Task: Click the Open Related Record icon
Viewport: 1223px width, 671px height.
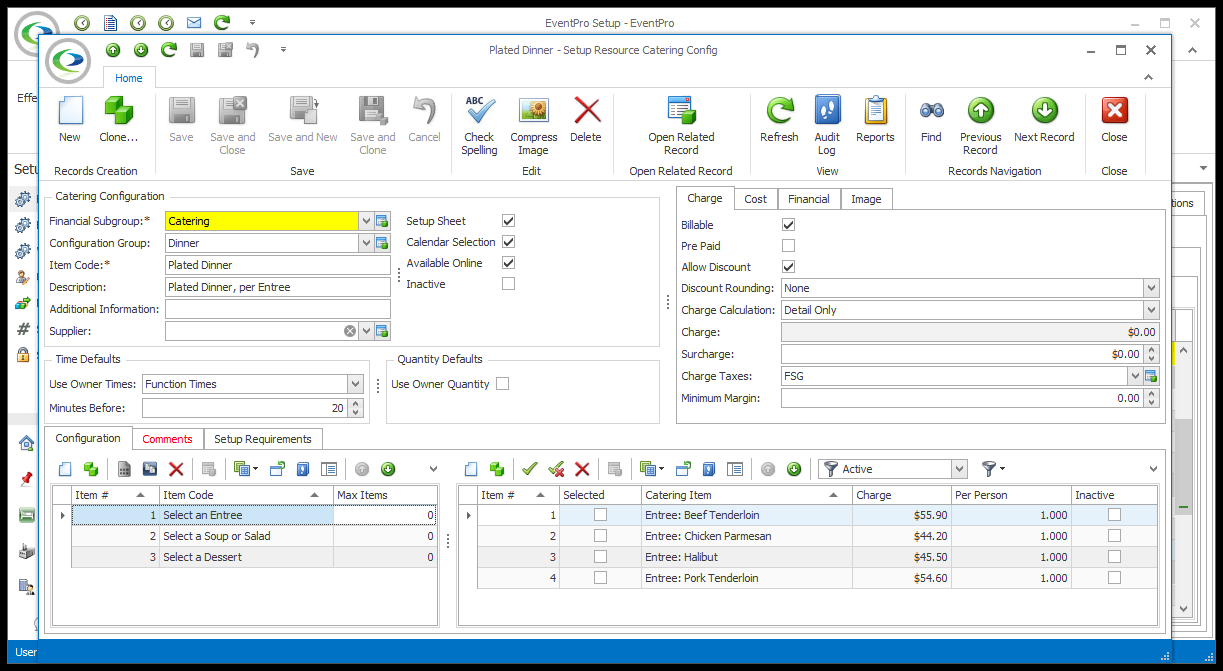Action: click(x=681, y=110)
